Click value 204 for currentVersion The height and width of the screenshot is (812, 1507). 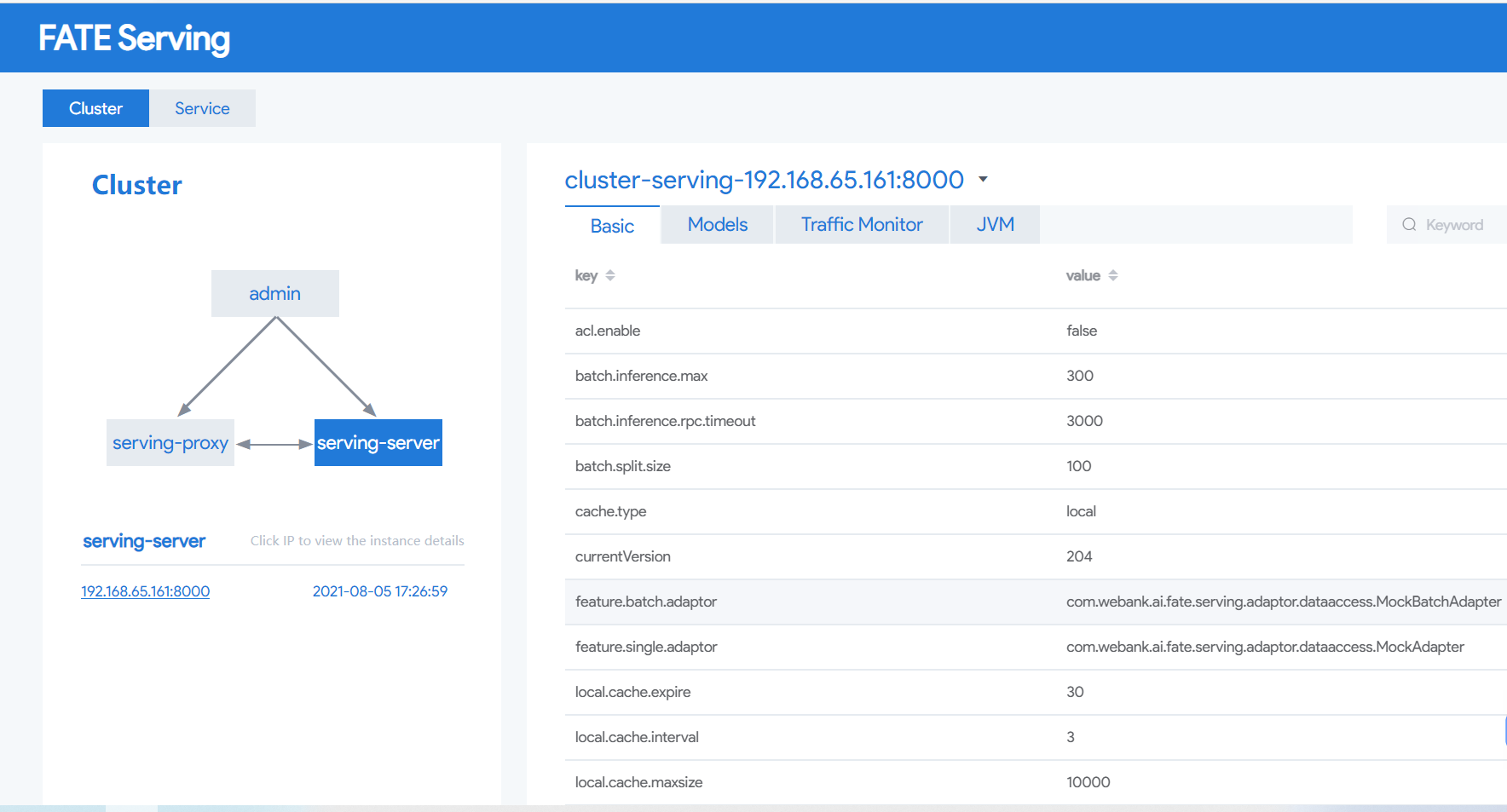[x=1079, y=556]
